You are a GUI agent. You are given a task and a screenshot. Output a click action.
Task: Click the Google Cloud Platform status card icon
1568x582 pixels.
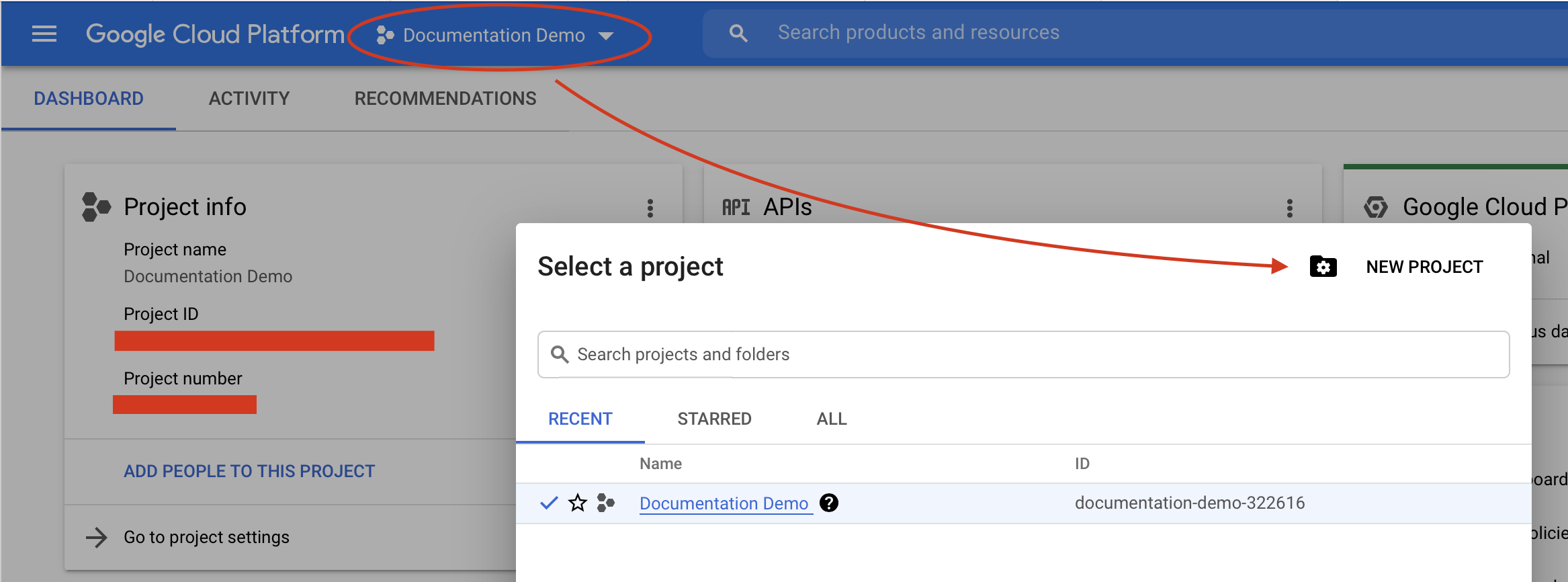(x=1376, y=207)
